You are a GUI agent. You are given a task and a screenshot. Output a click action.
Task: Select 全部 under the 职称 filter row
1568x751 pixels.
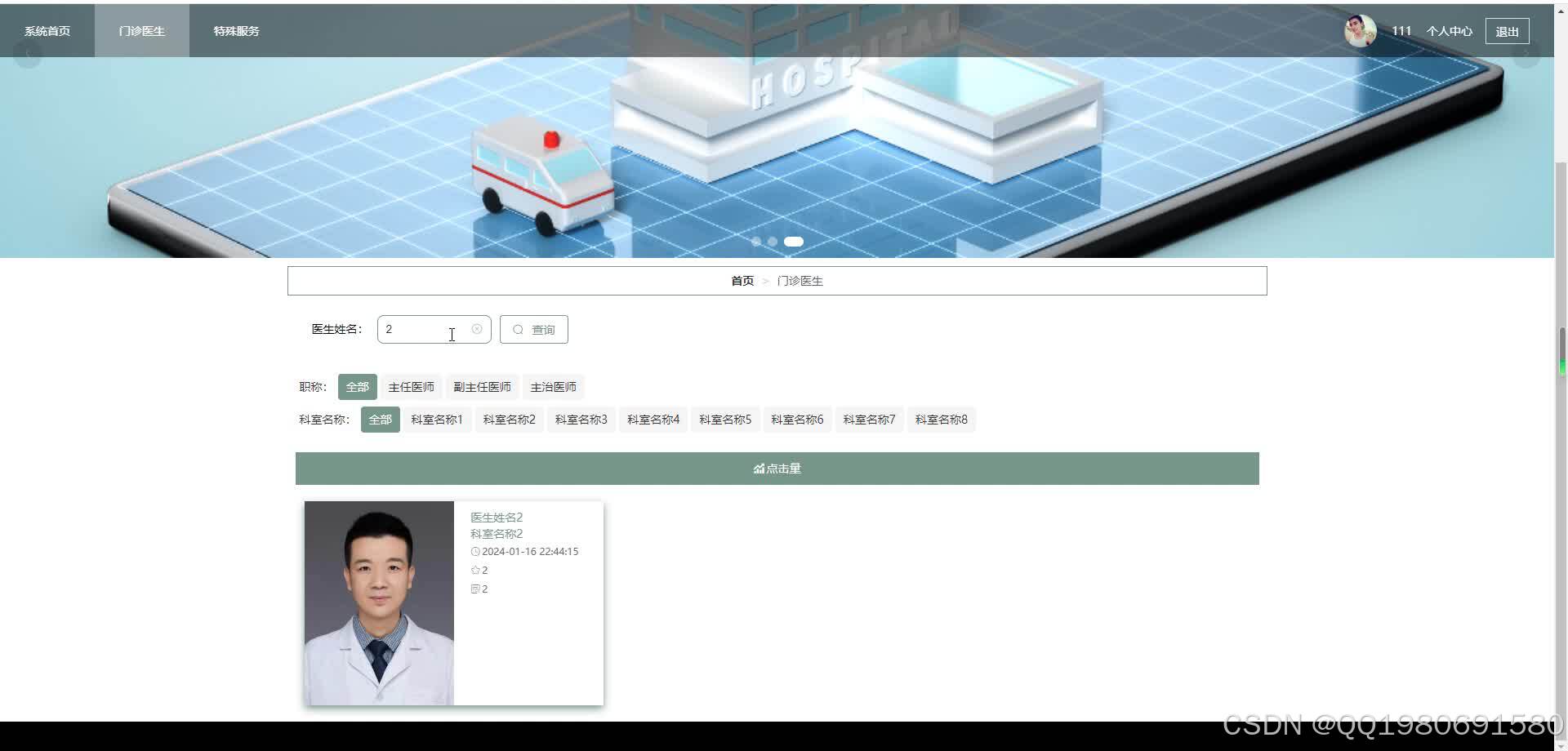[x=357, y=386]
